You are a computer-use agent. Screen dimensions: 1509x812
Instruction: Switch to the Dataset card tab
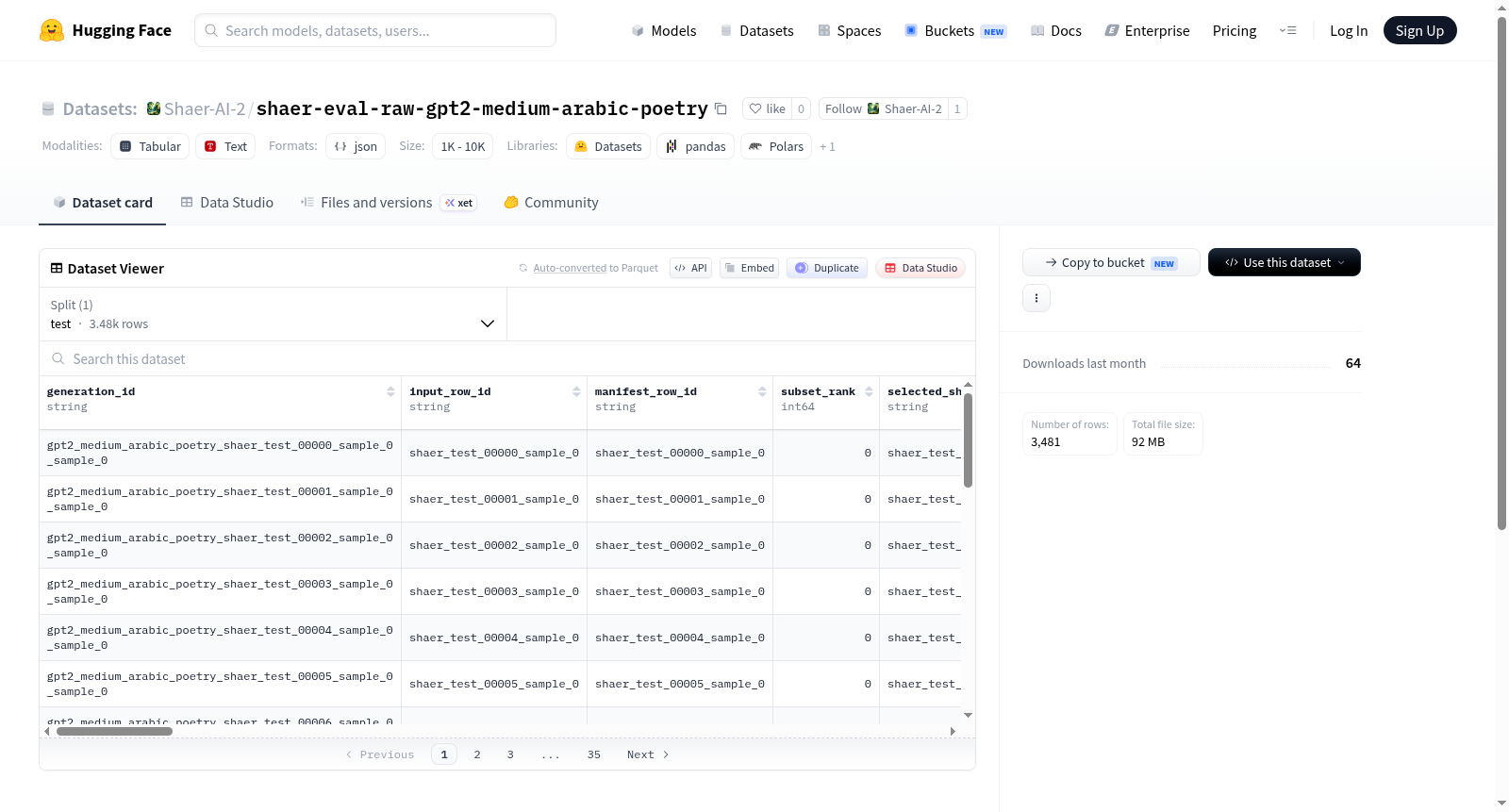point(102,202)
